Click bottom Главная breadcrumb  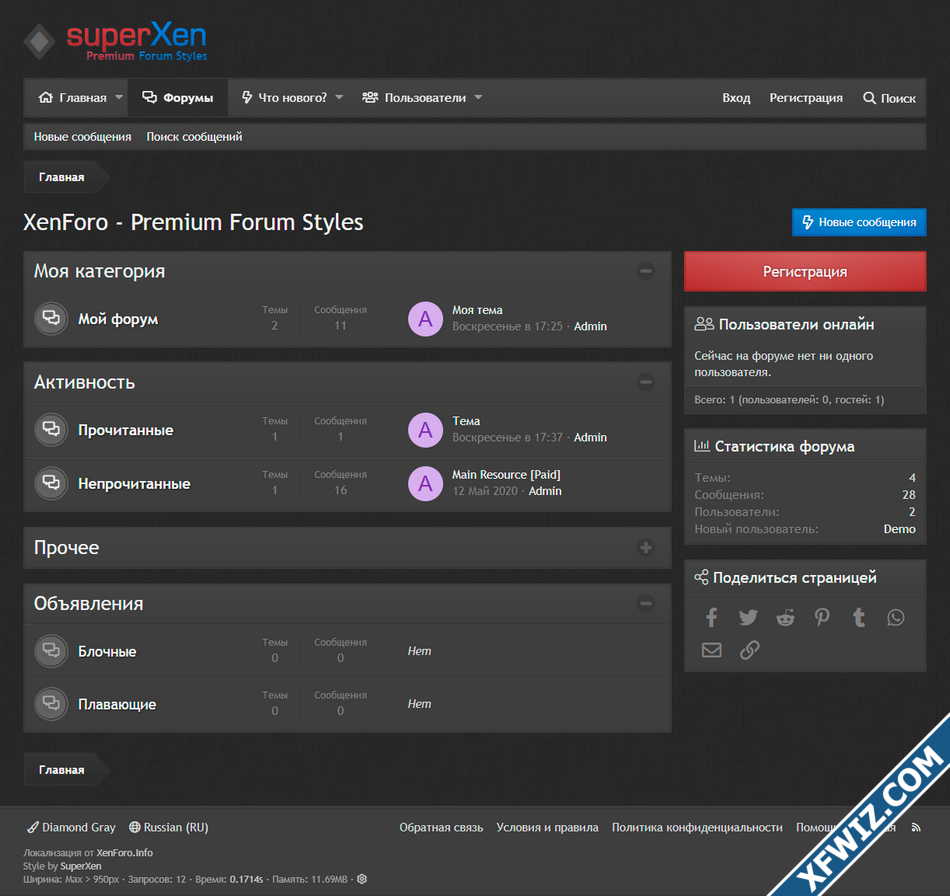tap(61, 770)
